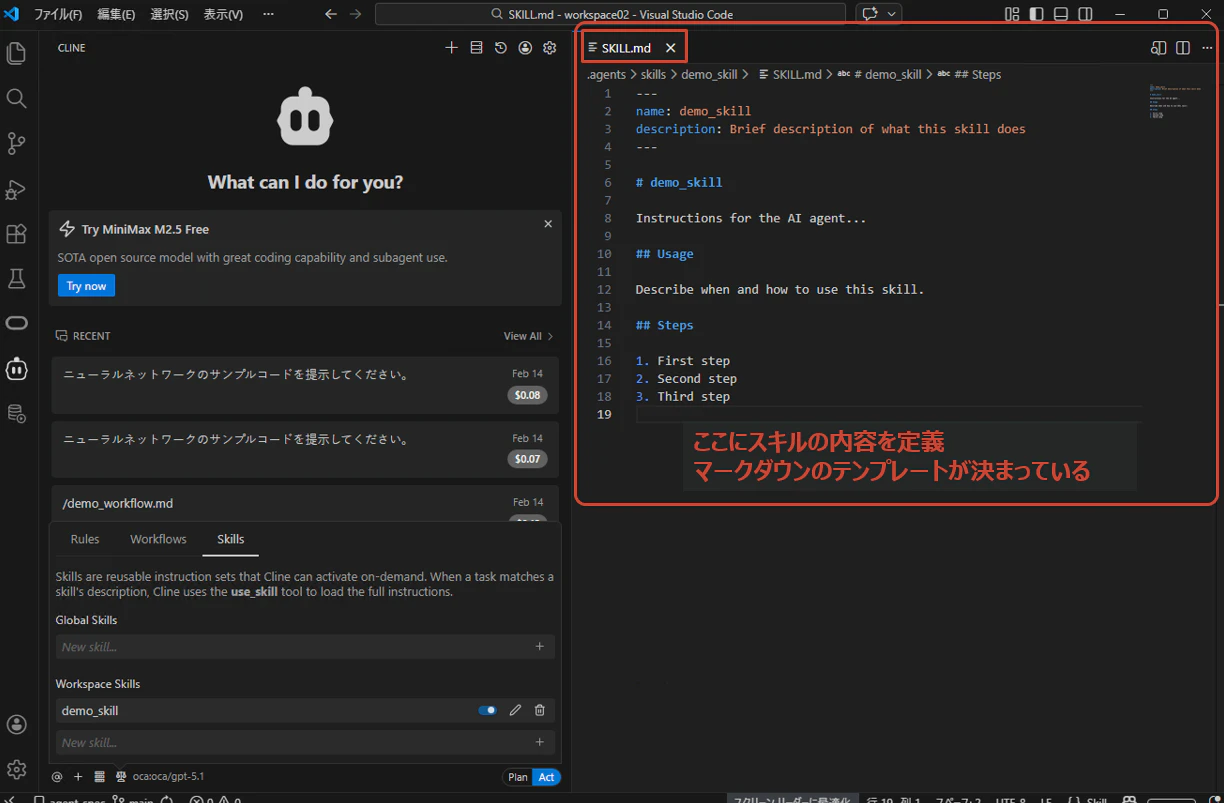Image resolution: width=1224 pixels, height=803 pixels.
Task: Open the ファイル(F) menu
Action: [x=58, y=15]
